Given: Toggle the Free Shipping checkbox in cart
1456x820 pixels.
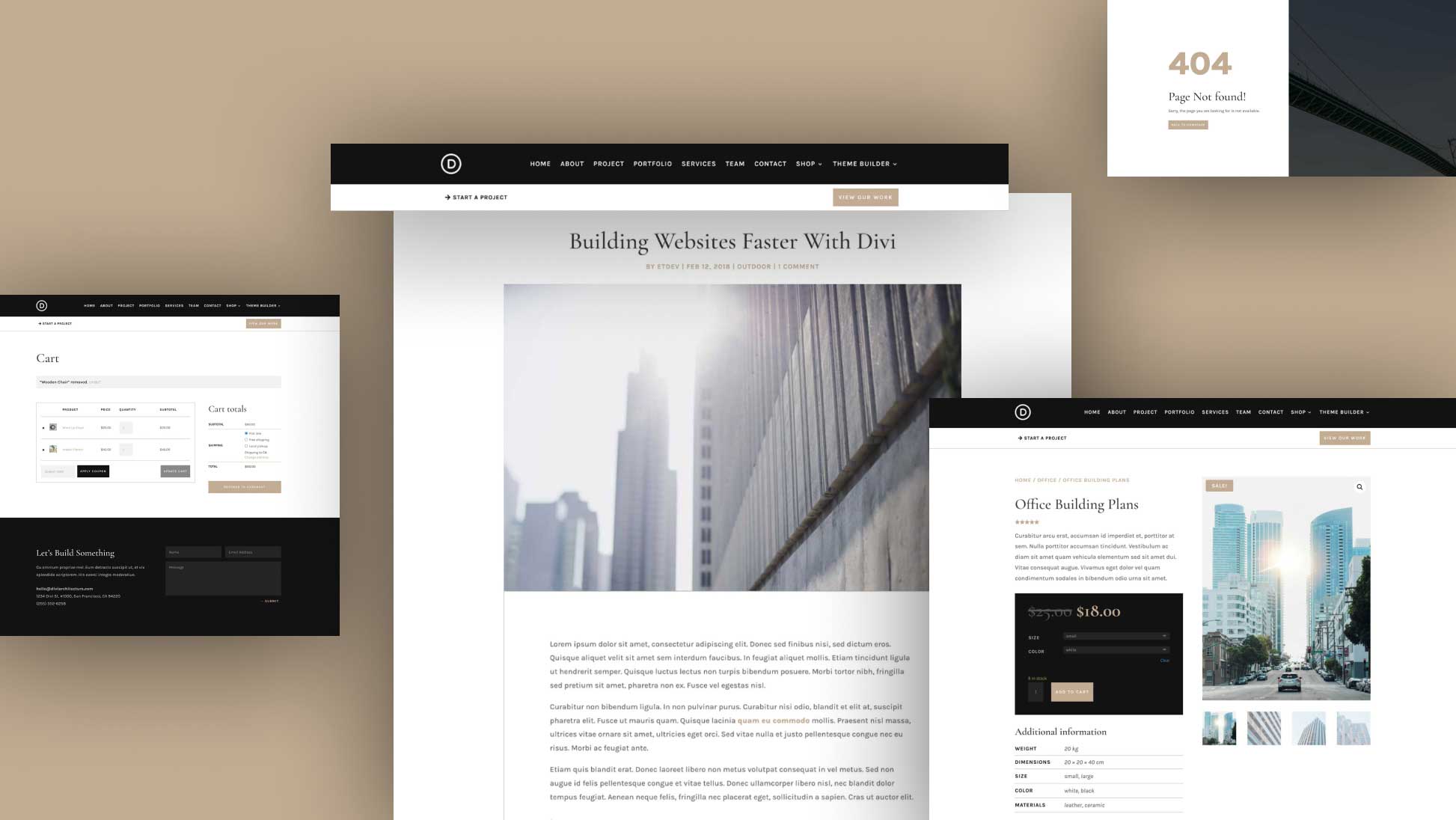Looking at the screenshot, I should click(247, 440).
